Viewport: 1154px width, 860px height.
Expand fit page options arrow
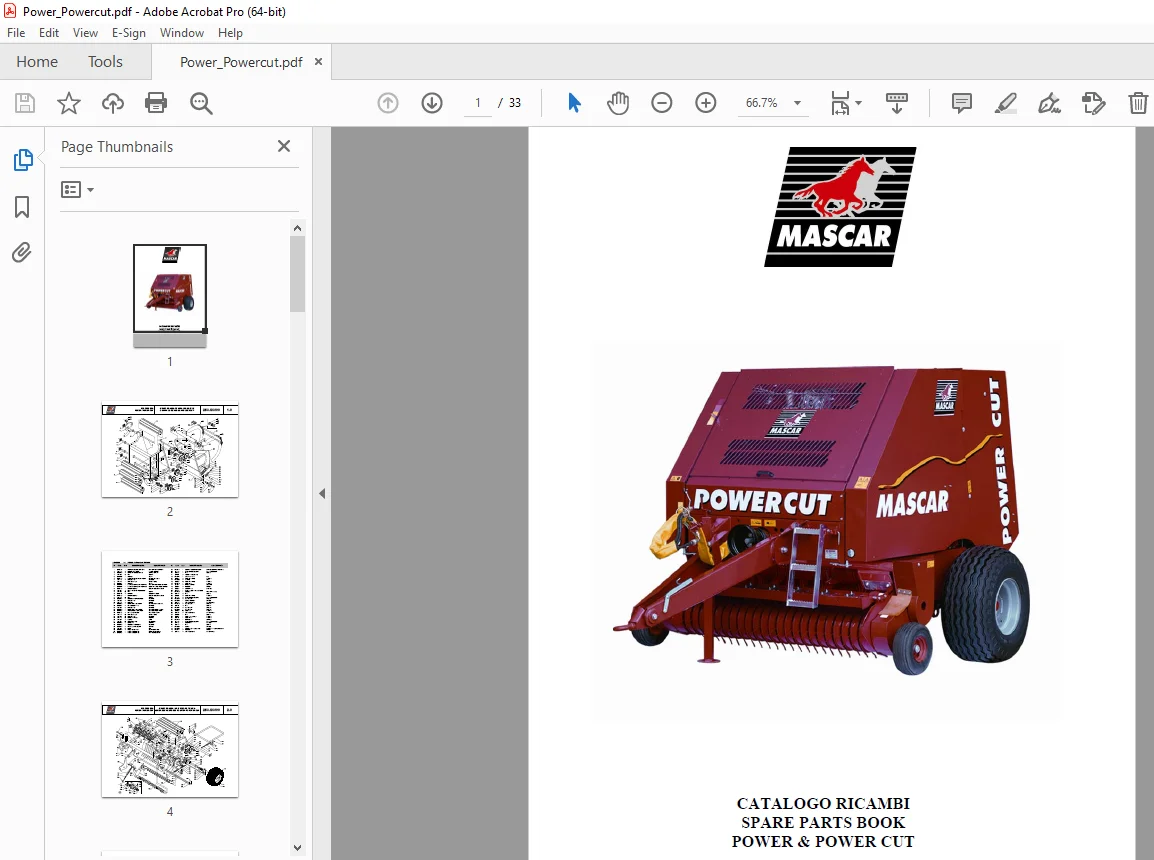pos(858,103)
